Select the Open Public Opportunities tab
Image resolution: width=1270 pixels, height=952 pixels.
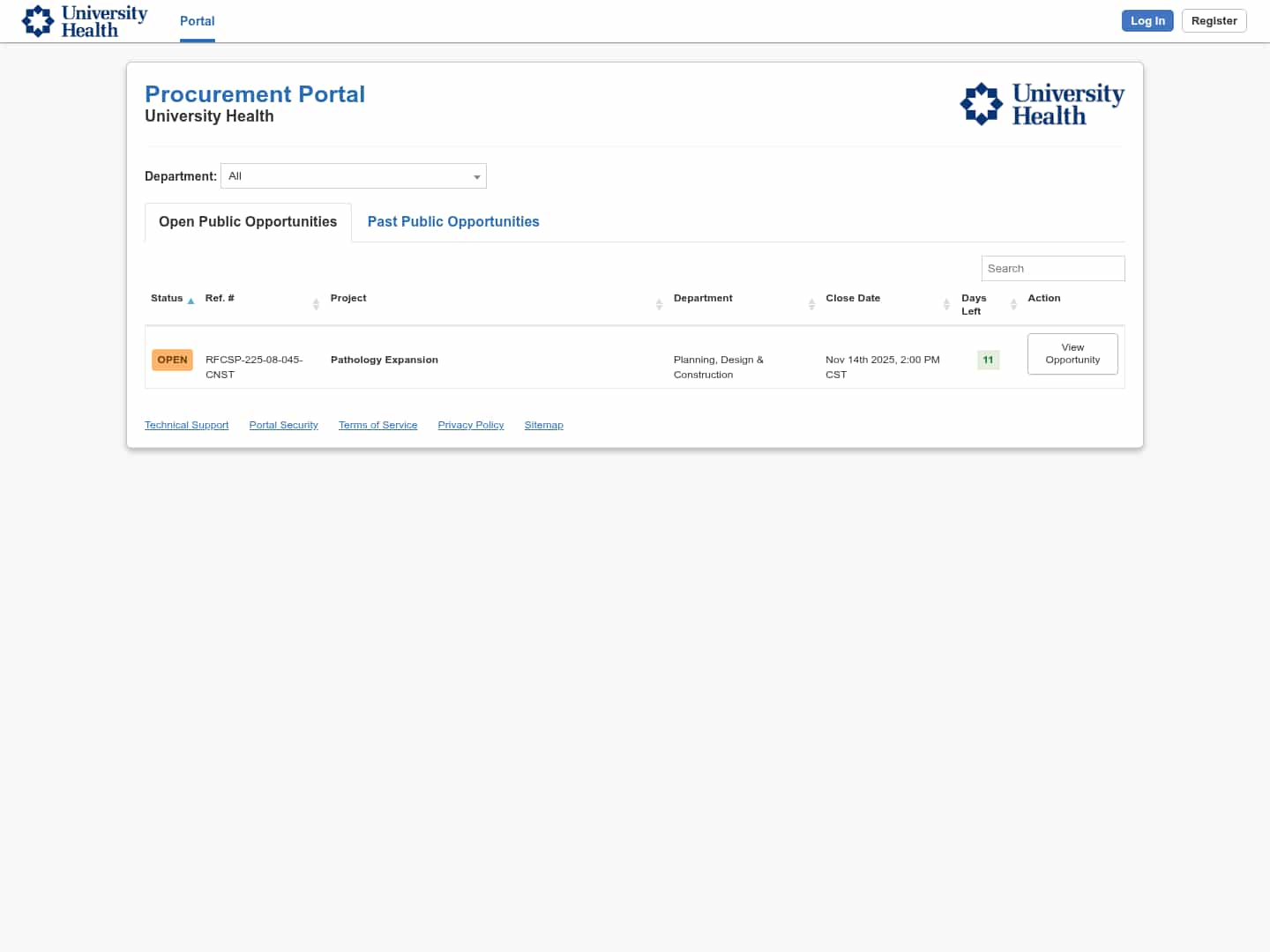(247, 221)
